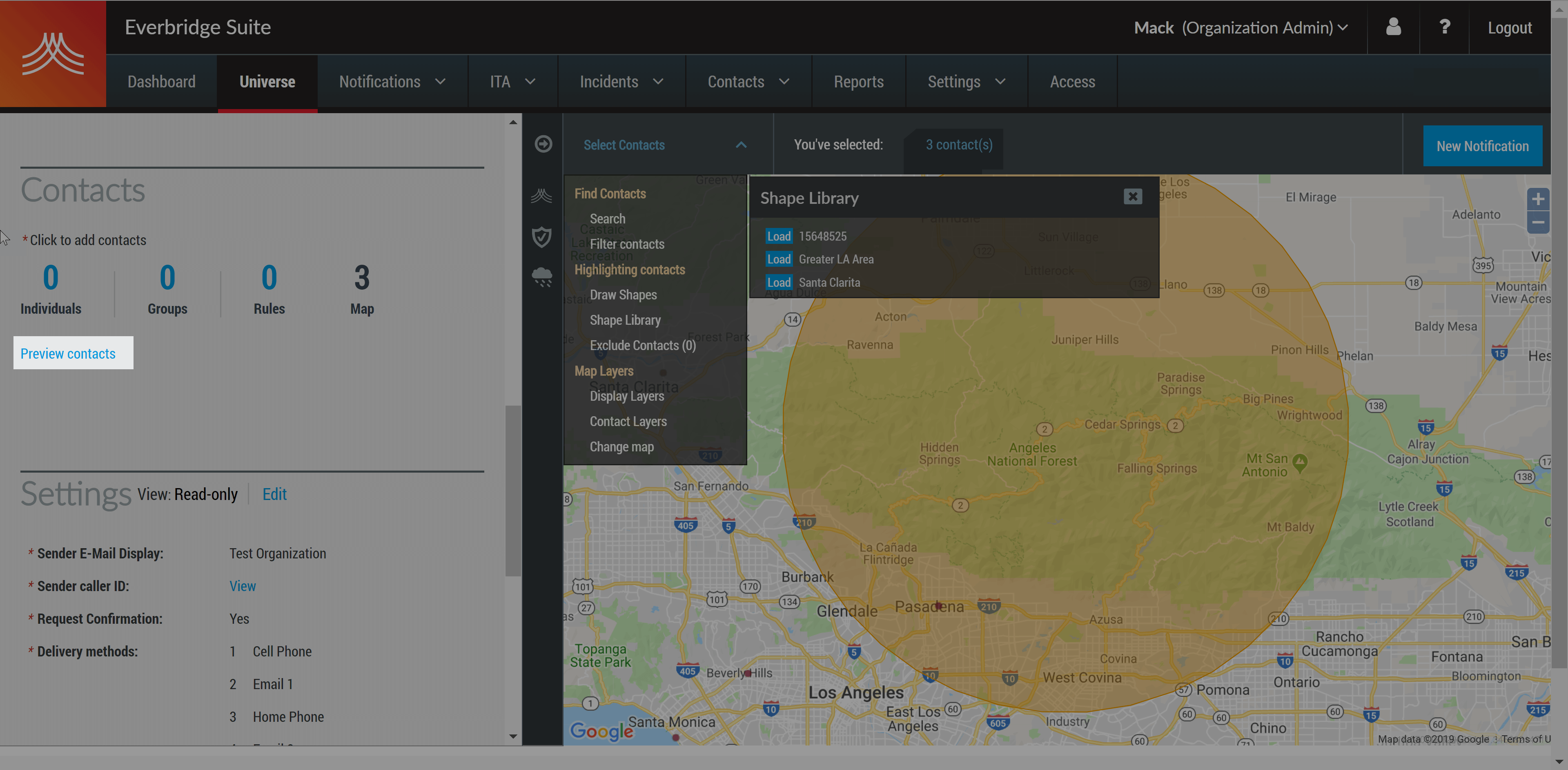Zoom in the map with plus icon
1568x770 pixels.
point(1537,199)
